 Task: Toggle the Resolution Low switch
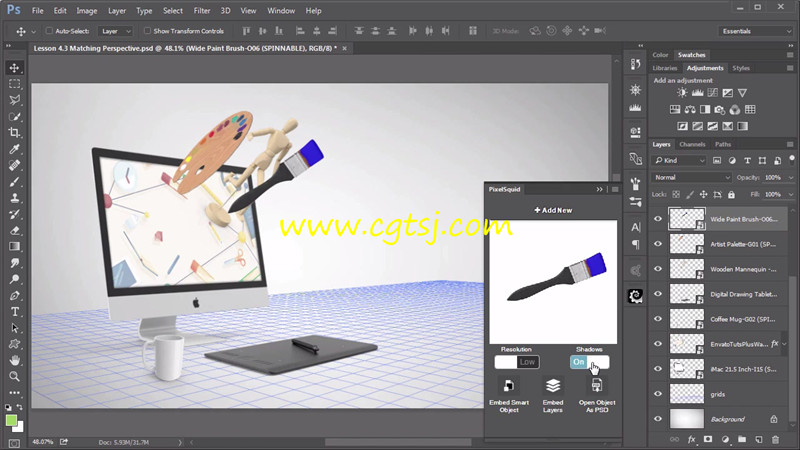(517, 362)
